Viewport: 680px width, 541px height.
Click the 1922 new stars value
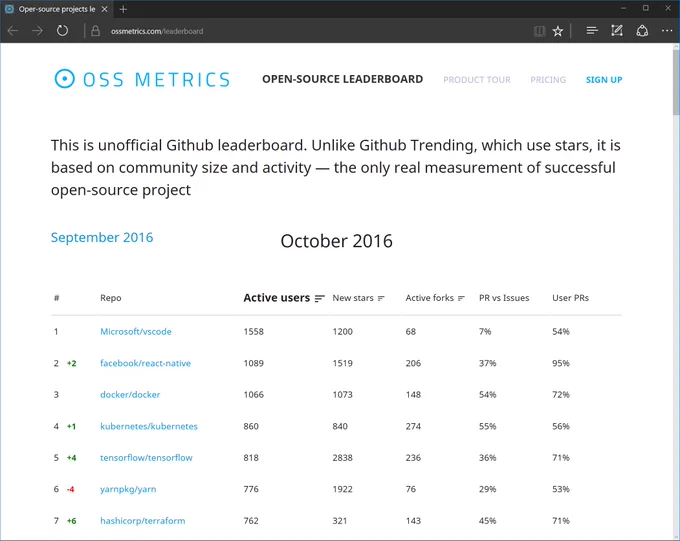[x=343, y=489]
